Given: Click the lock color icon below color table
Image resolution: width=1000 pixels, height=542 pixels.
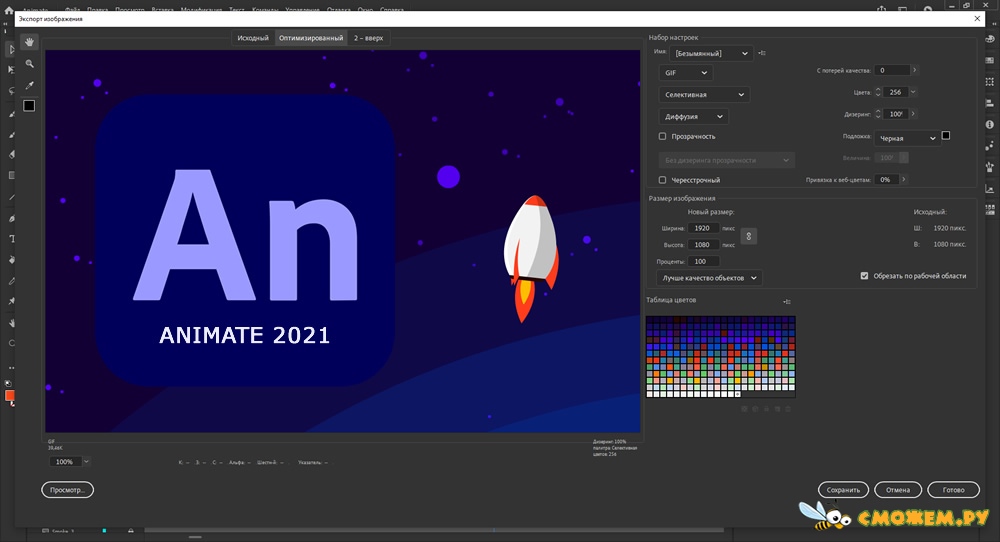Looking at the screenshot, I should pos(767,409).
